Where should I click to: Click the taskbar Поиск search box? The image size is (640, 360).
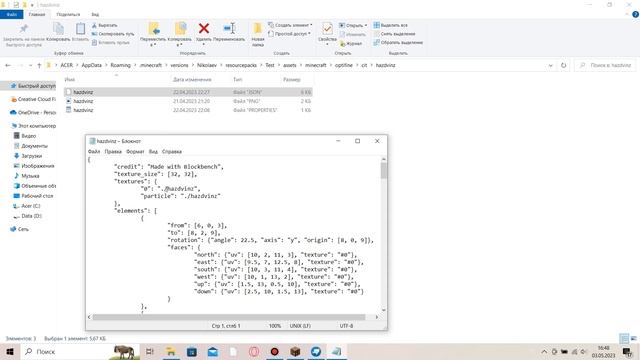80,351
